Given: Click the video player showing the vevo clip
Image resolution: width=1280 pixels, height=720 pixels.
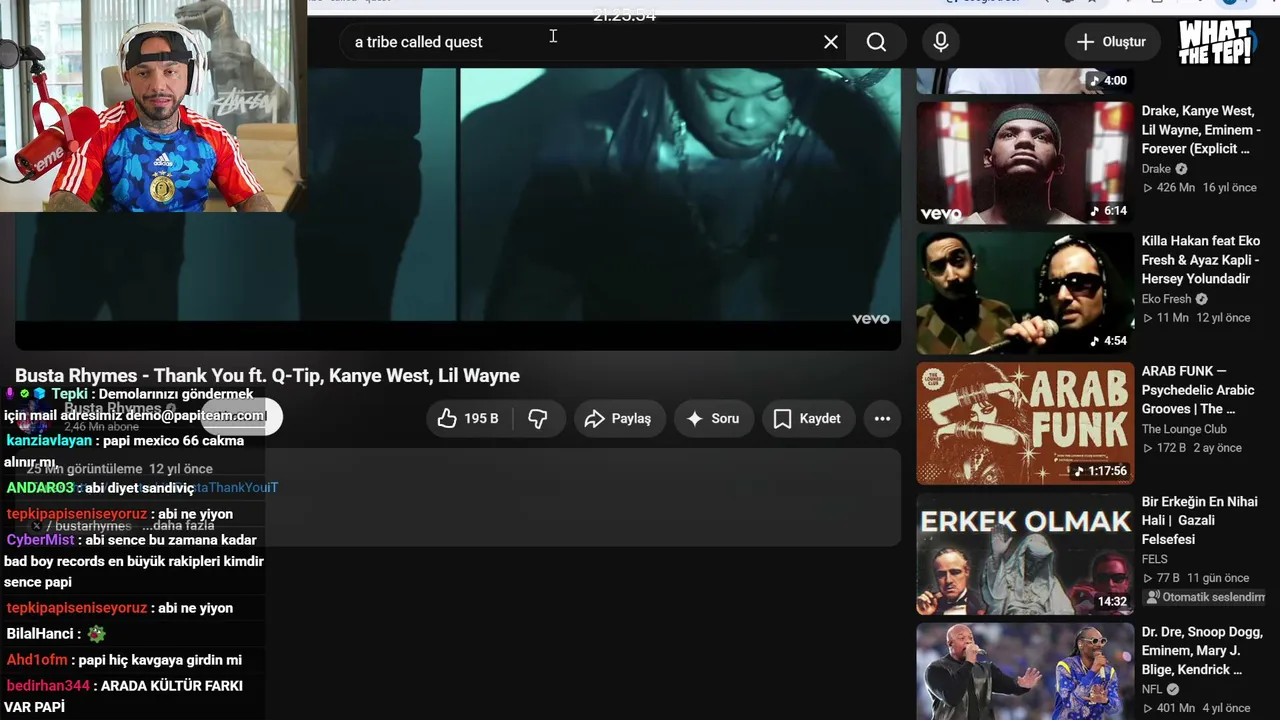Looking at the screenshot, I should (458, 209).
